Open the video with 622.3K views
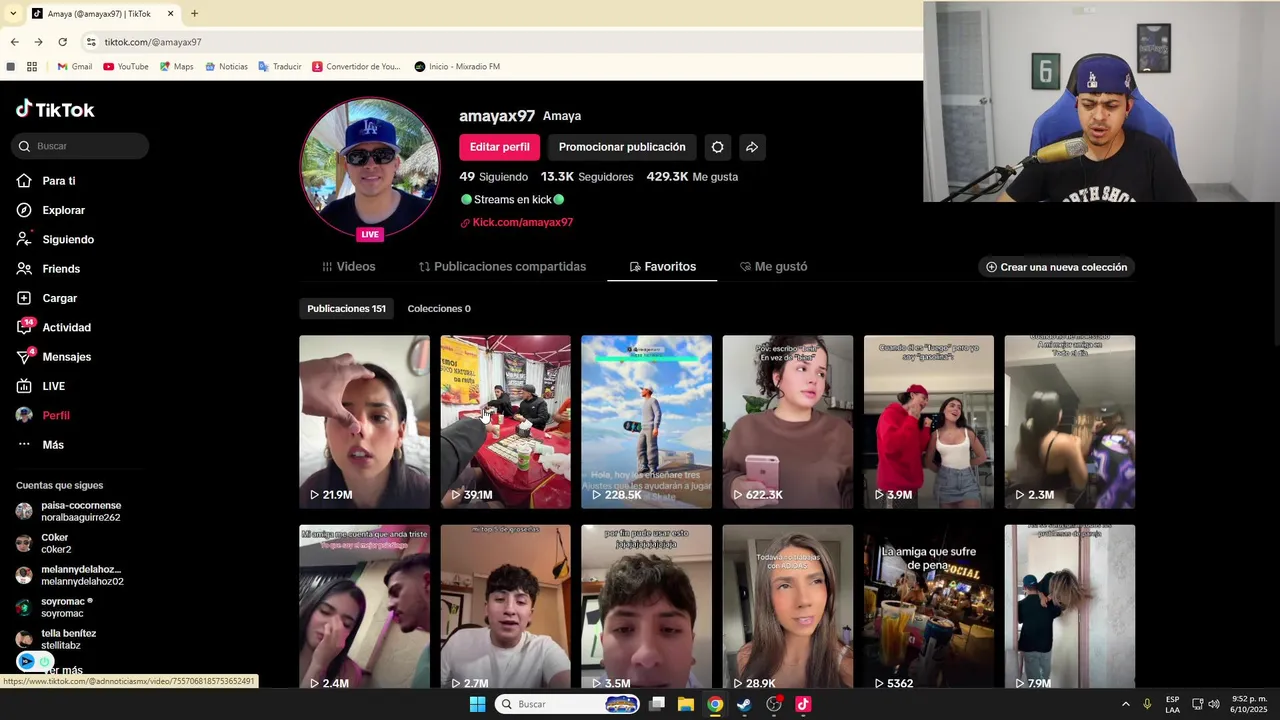Image resolution: width=1280 pixels, height=720 pixels. [787, 421]
